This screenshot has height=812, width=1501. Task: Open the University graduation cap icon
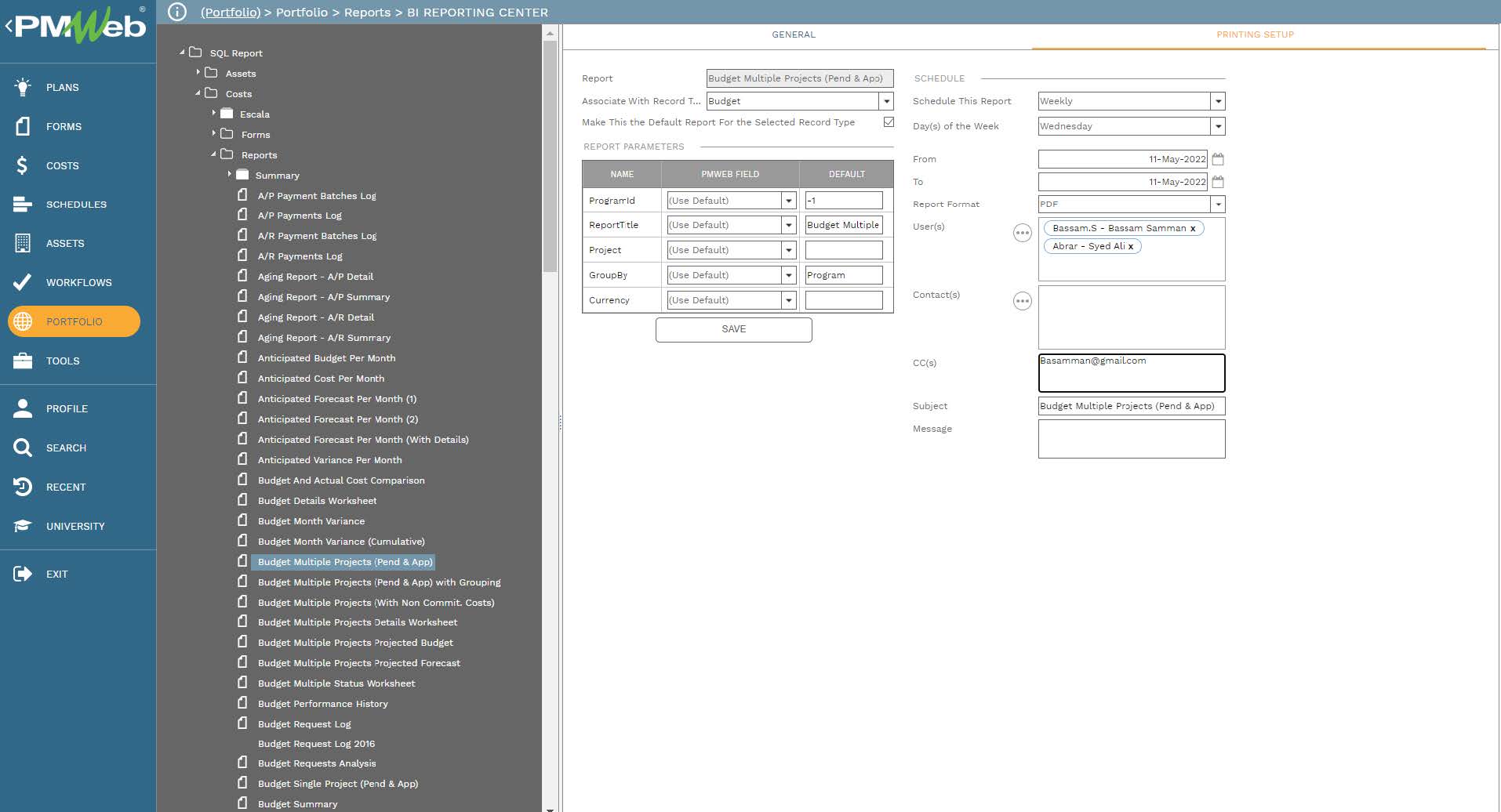(x=23, y=526)
